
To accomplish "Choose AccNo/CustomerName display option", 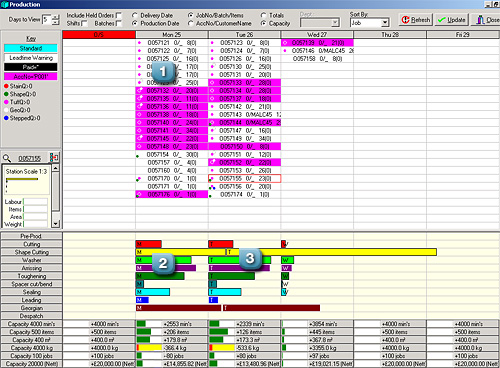I will click(x=191, y=23).
